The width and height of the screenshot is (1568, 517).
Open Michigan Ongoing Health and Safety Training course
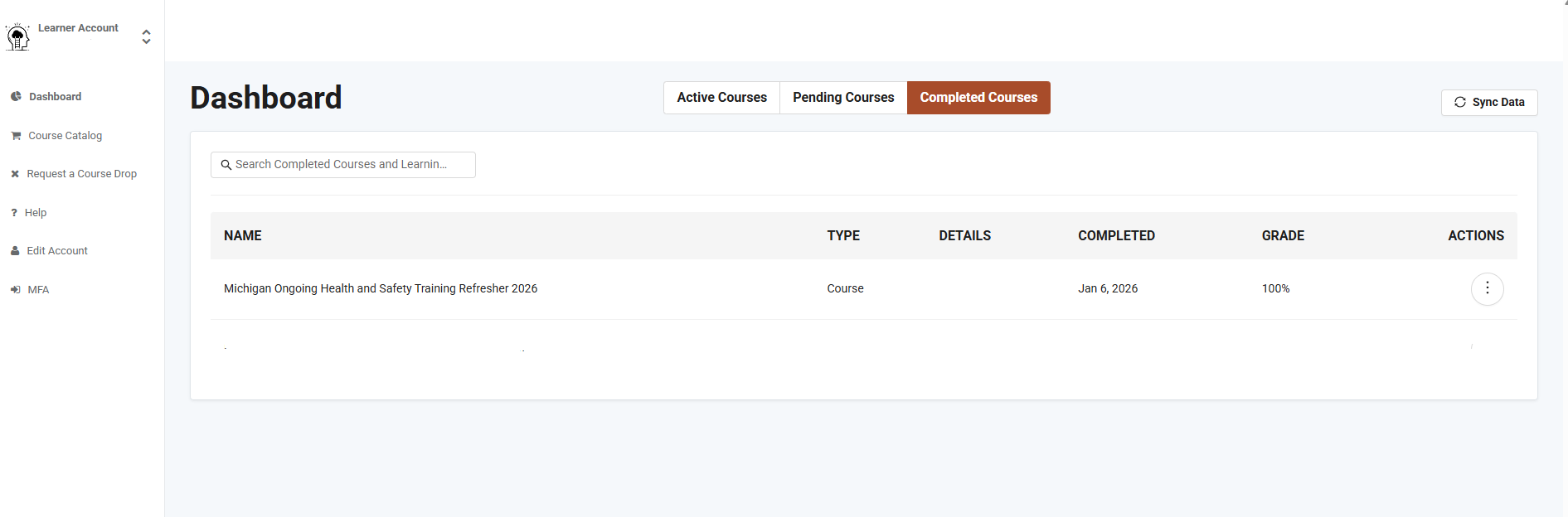(x=381, y=288)
